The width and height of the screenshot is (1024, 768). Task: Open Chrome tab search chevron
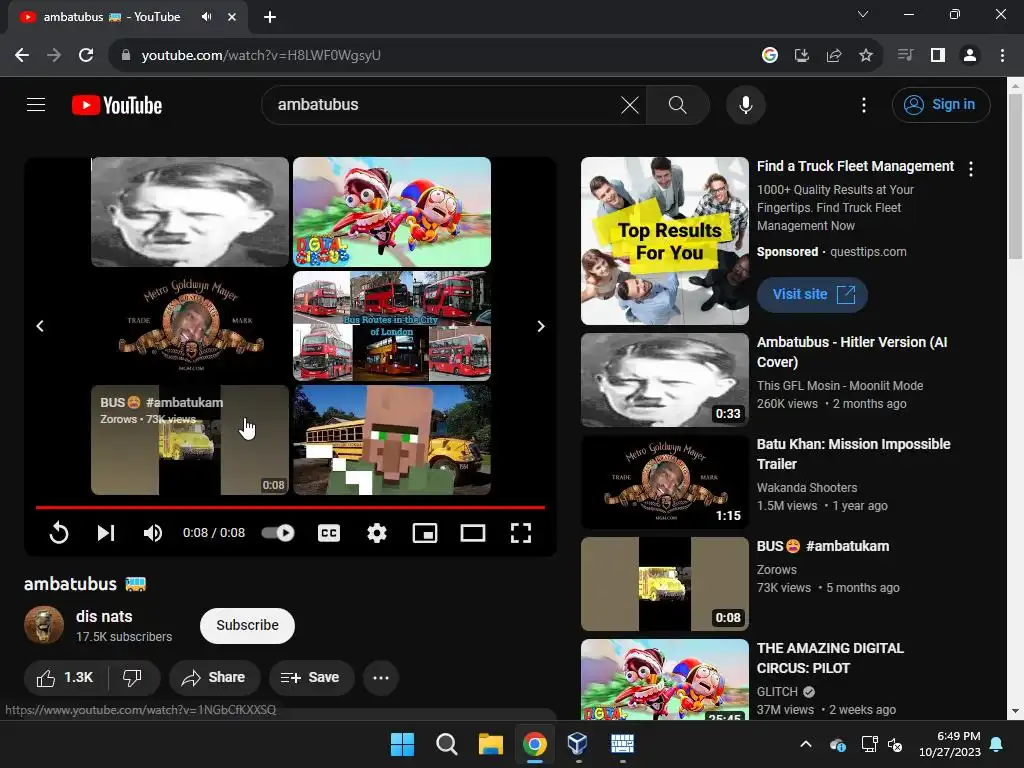click(863, 14)
